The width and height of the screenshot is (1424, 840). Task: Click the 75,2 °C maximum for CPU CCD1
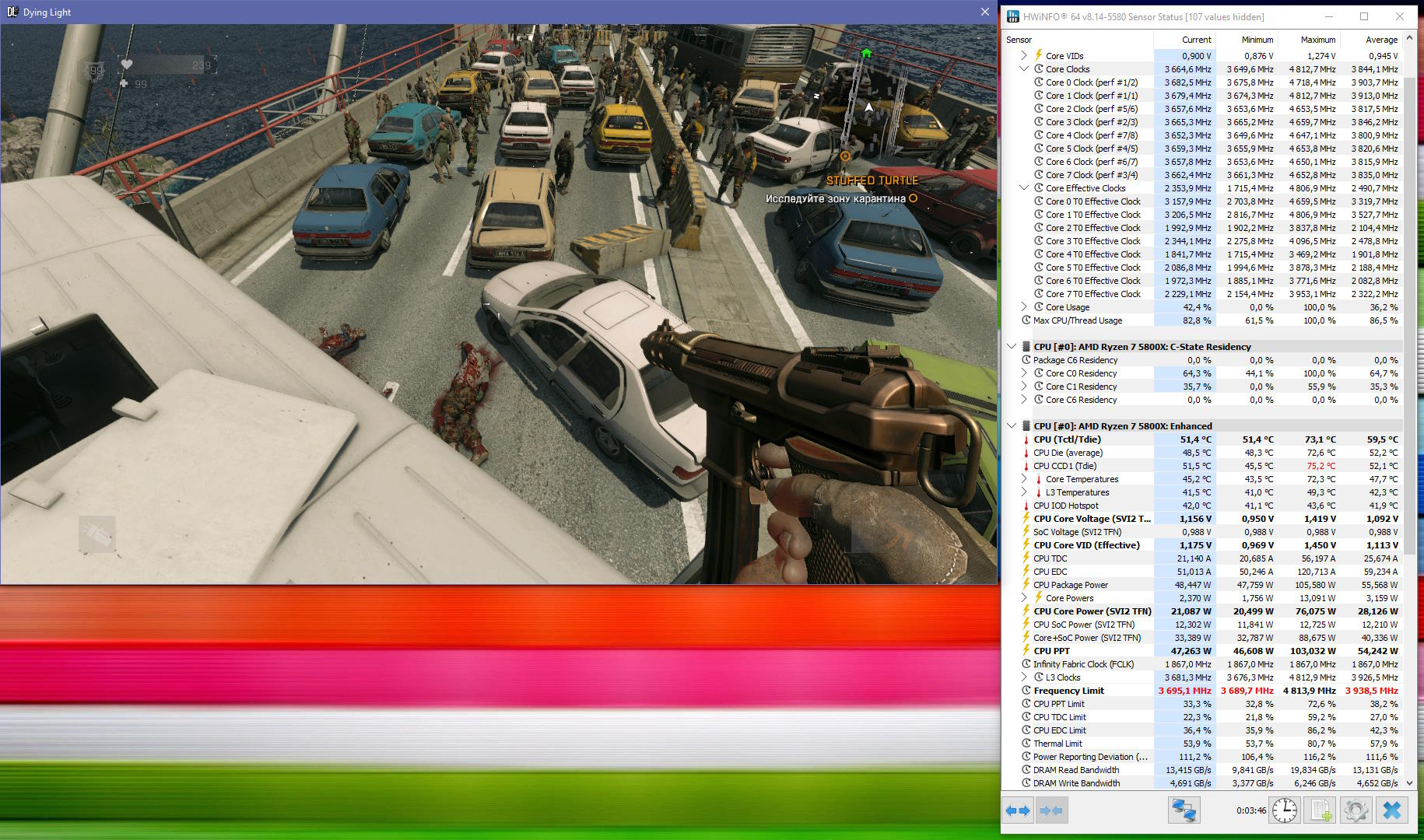click(1320, 466)
